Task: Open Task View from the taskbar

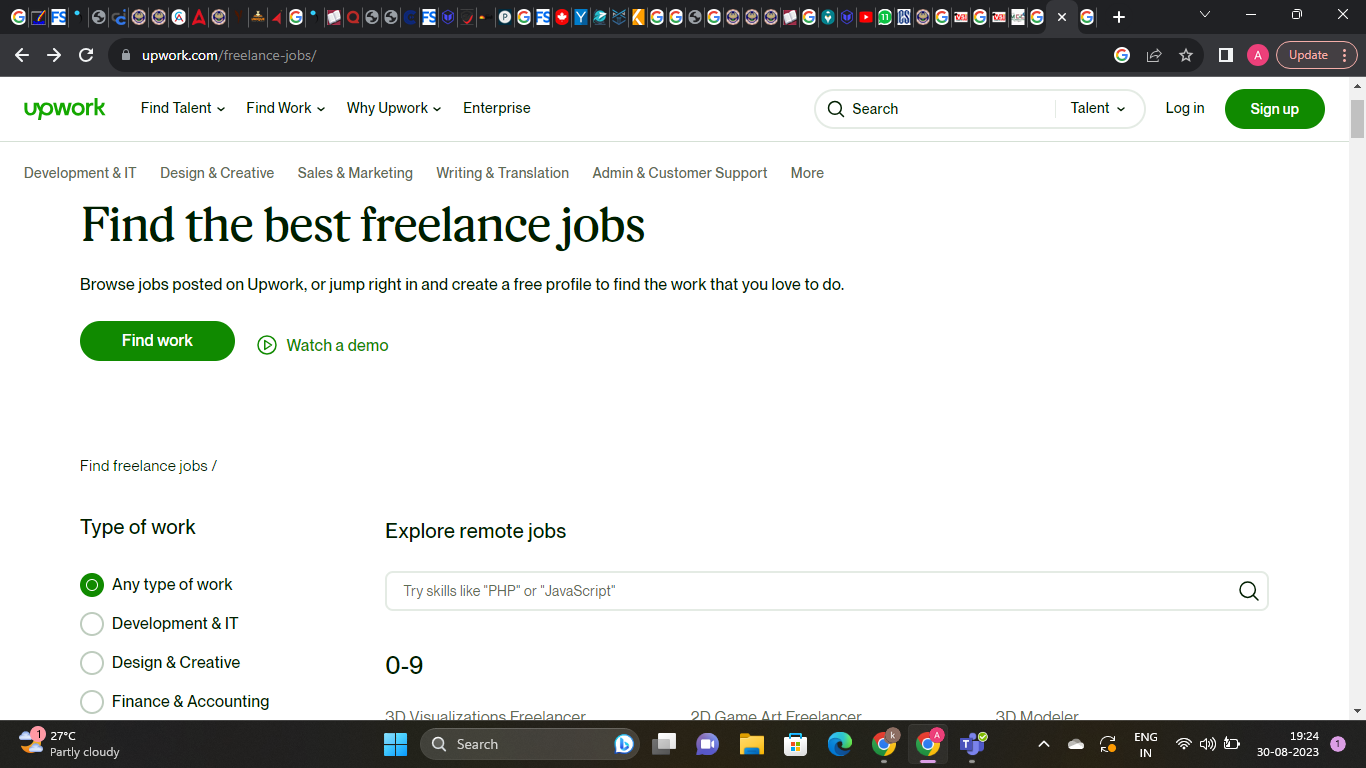Action: point(664,744)
